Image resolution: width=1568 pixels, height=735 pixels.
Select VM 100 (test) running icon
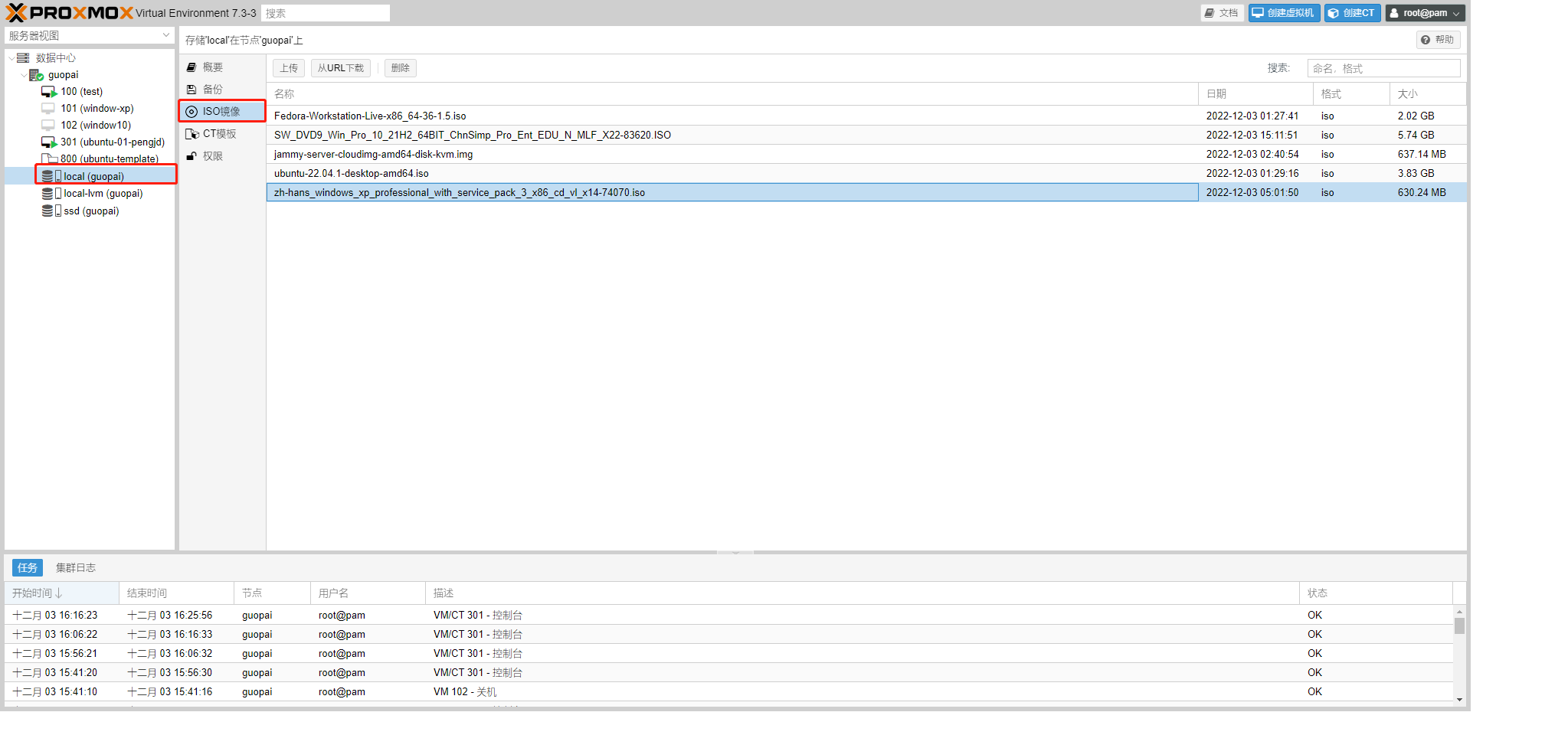49,92
